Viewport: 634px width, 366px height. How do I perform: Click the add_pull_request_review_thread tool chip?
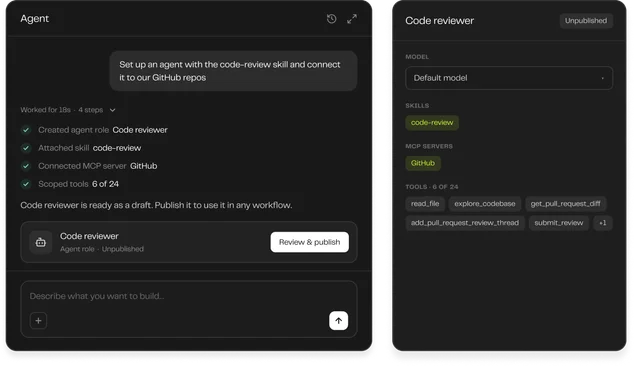[465, 223]
